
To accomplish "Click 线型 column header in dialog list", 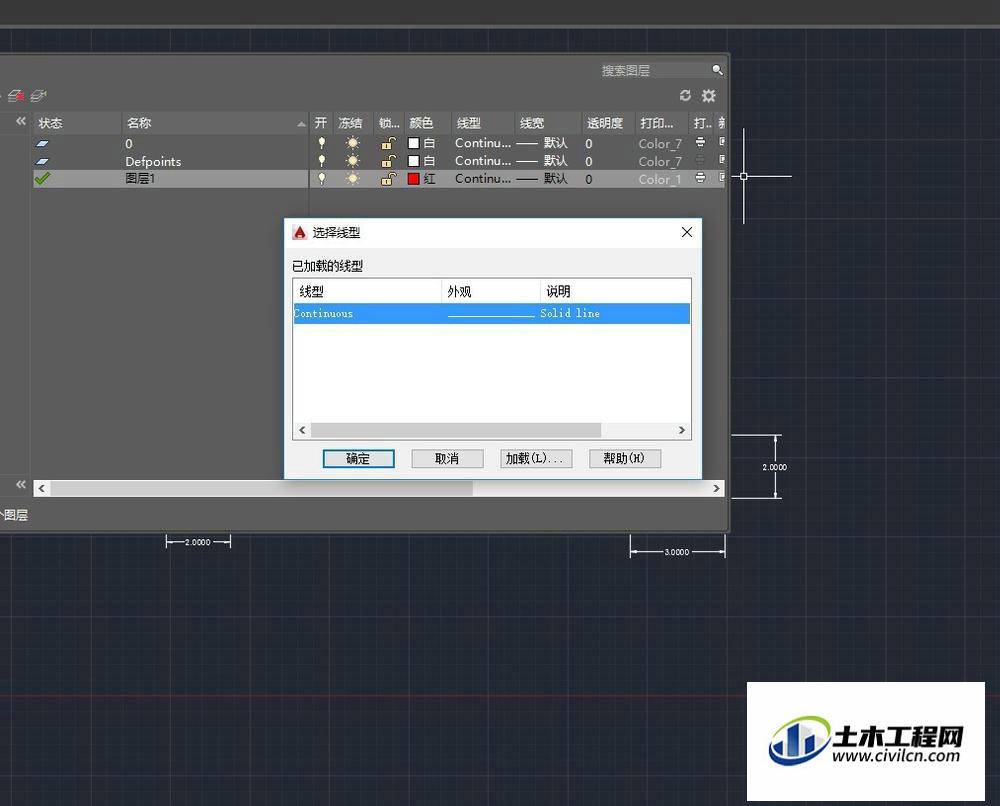I will [x=367, y=291].
